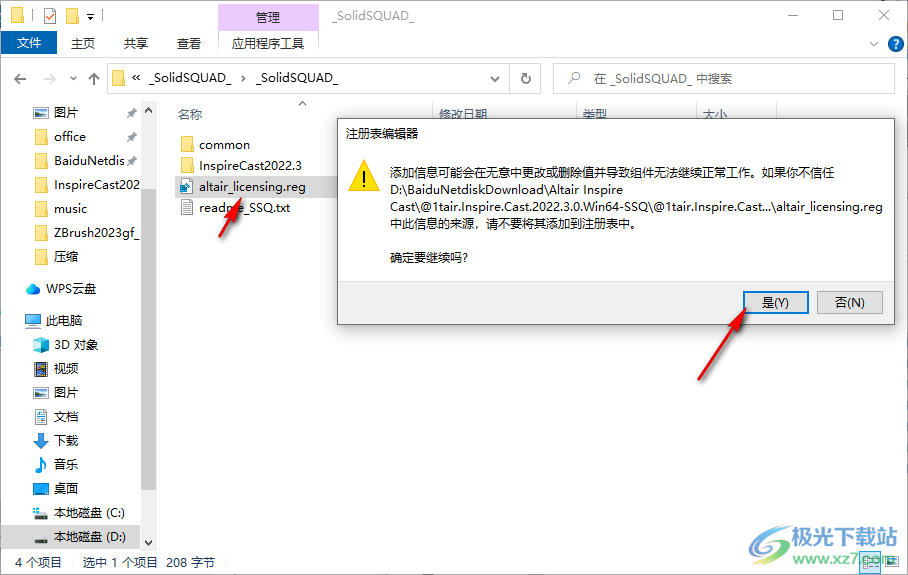908x575 pixels.
Task: Click the 否(N) button in the dialog
Action: (850, 302)
